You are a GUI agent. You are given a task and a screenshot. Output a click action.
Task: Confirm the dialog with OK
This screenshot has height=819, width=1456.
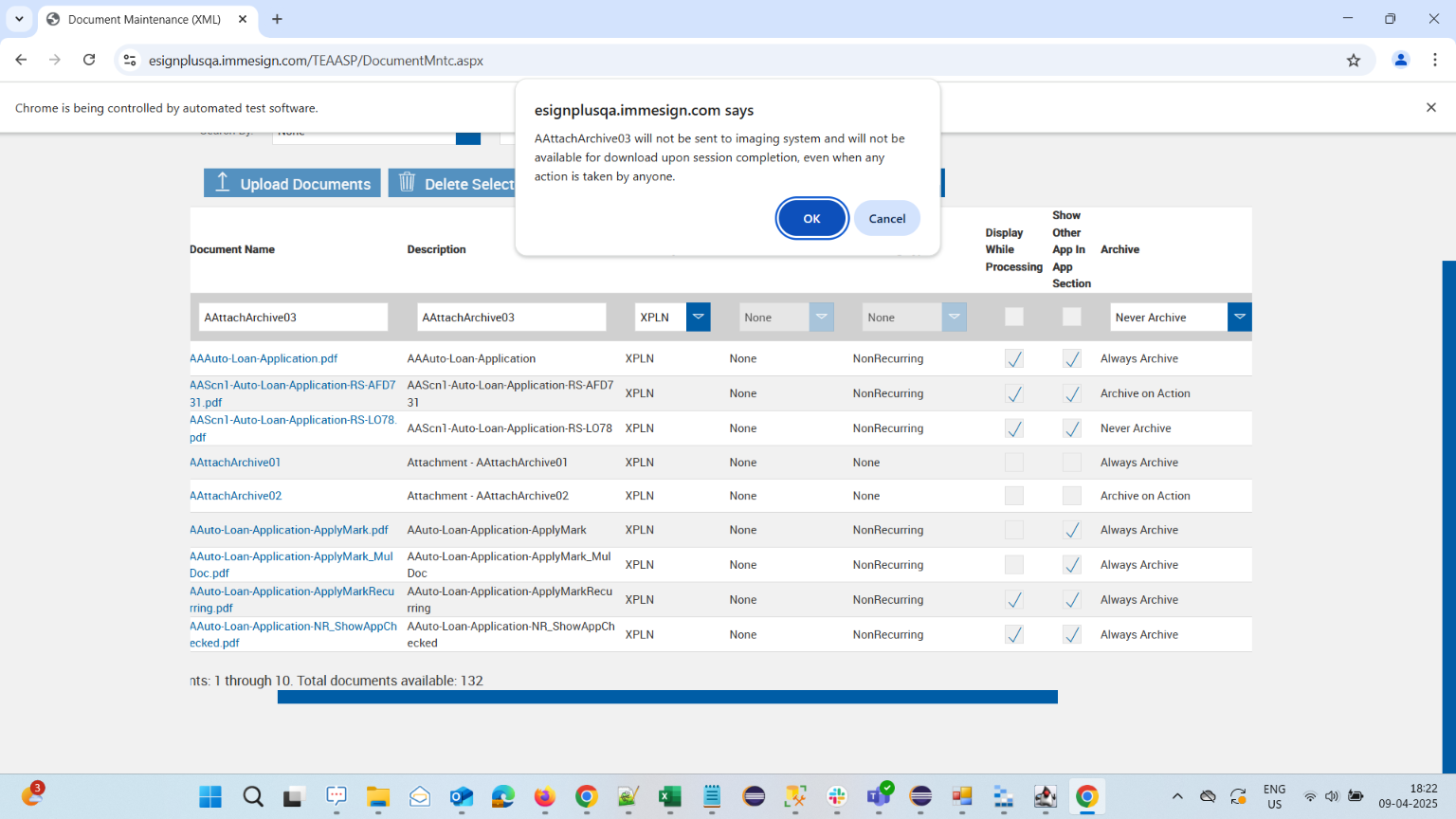click(x=812, y=219)
